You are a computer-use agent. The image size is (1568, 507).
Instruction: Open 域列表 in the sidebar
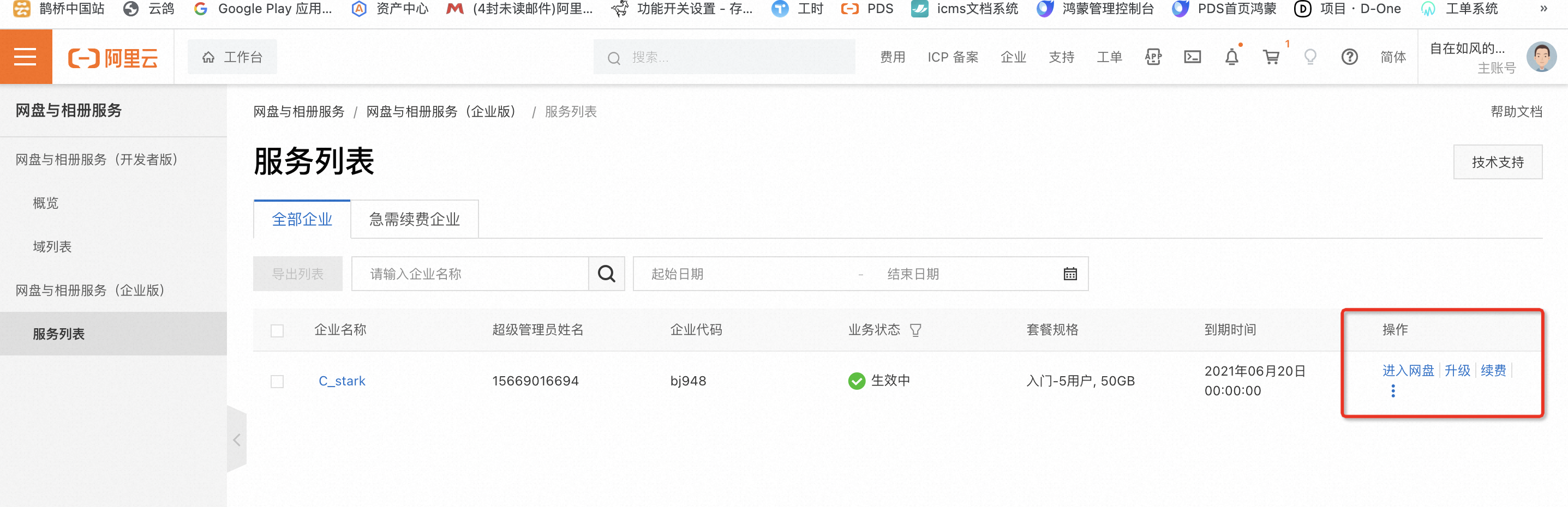[x=52, y=247]
